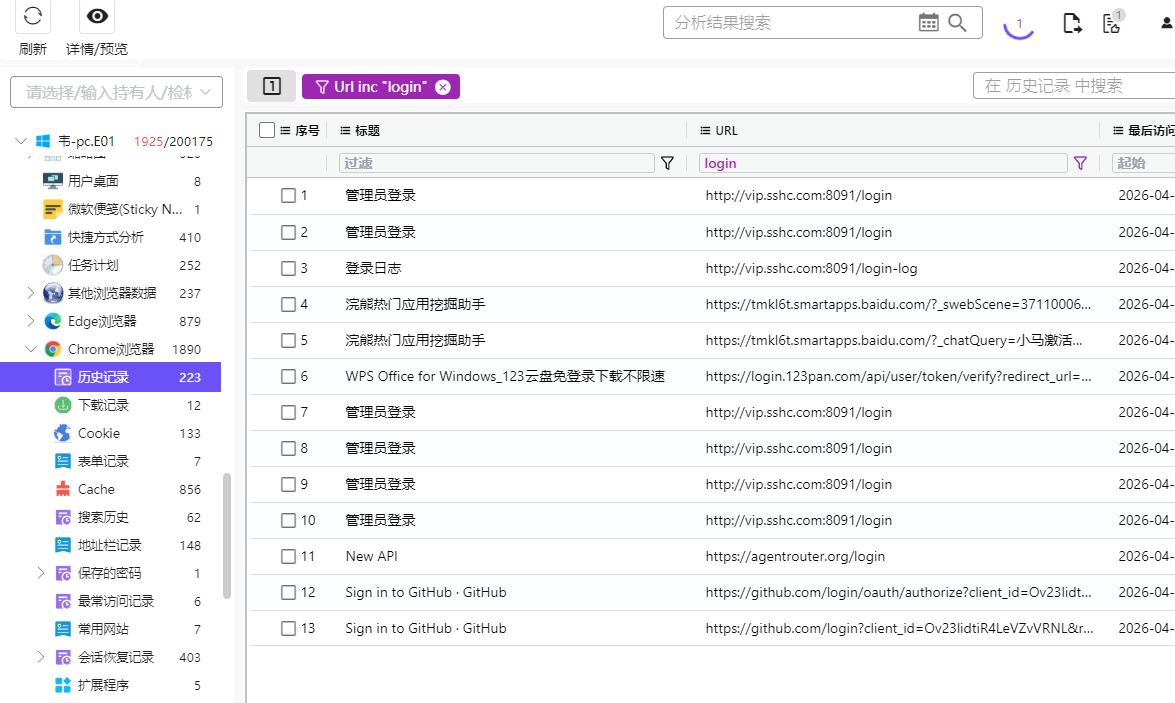Click the export file icon
1175x703 pixels.
click(x=1072, y=23)
